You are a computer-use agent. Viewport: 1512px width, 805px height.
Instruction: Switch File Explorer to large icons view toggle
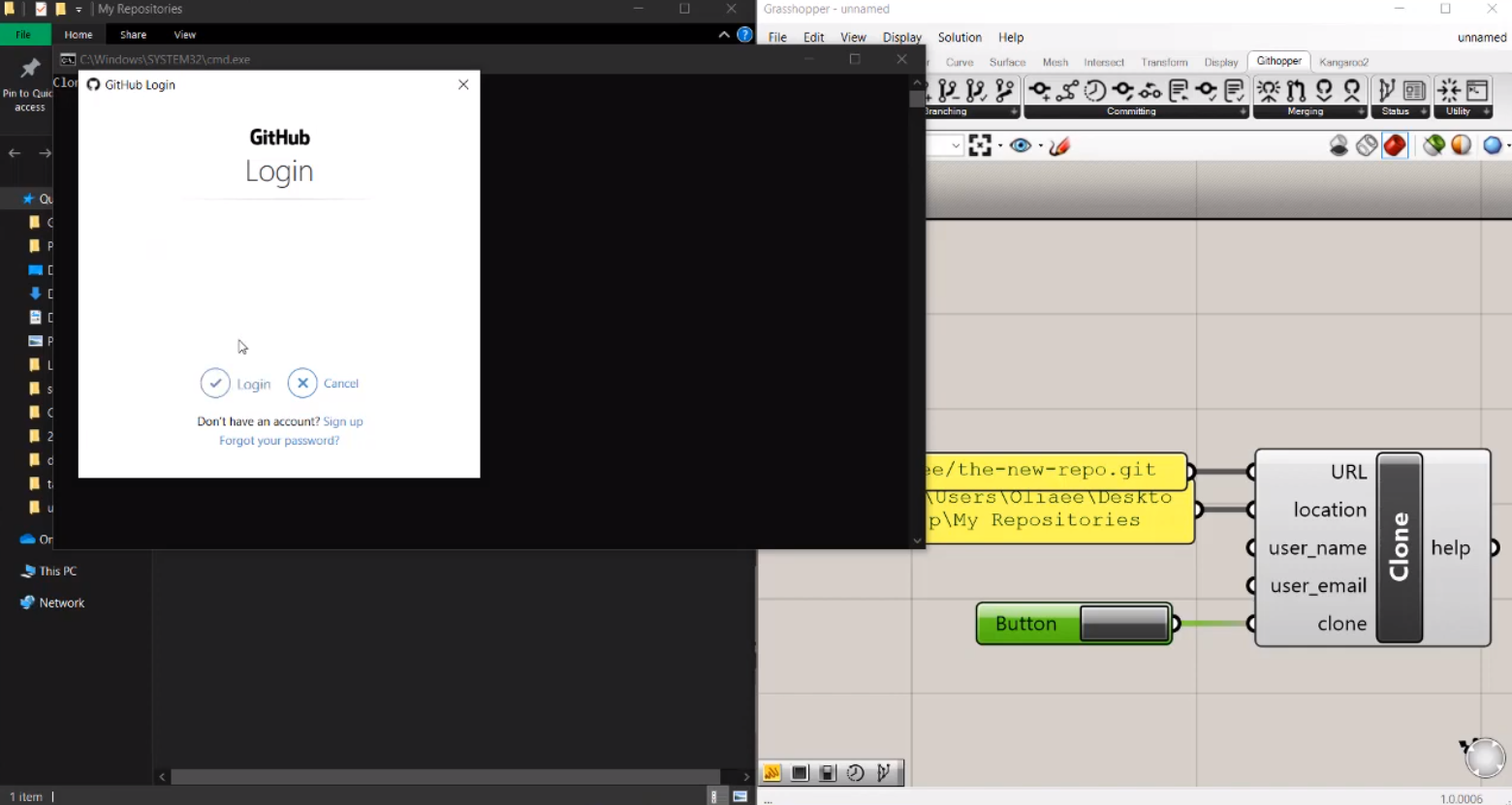point(740,796)
